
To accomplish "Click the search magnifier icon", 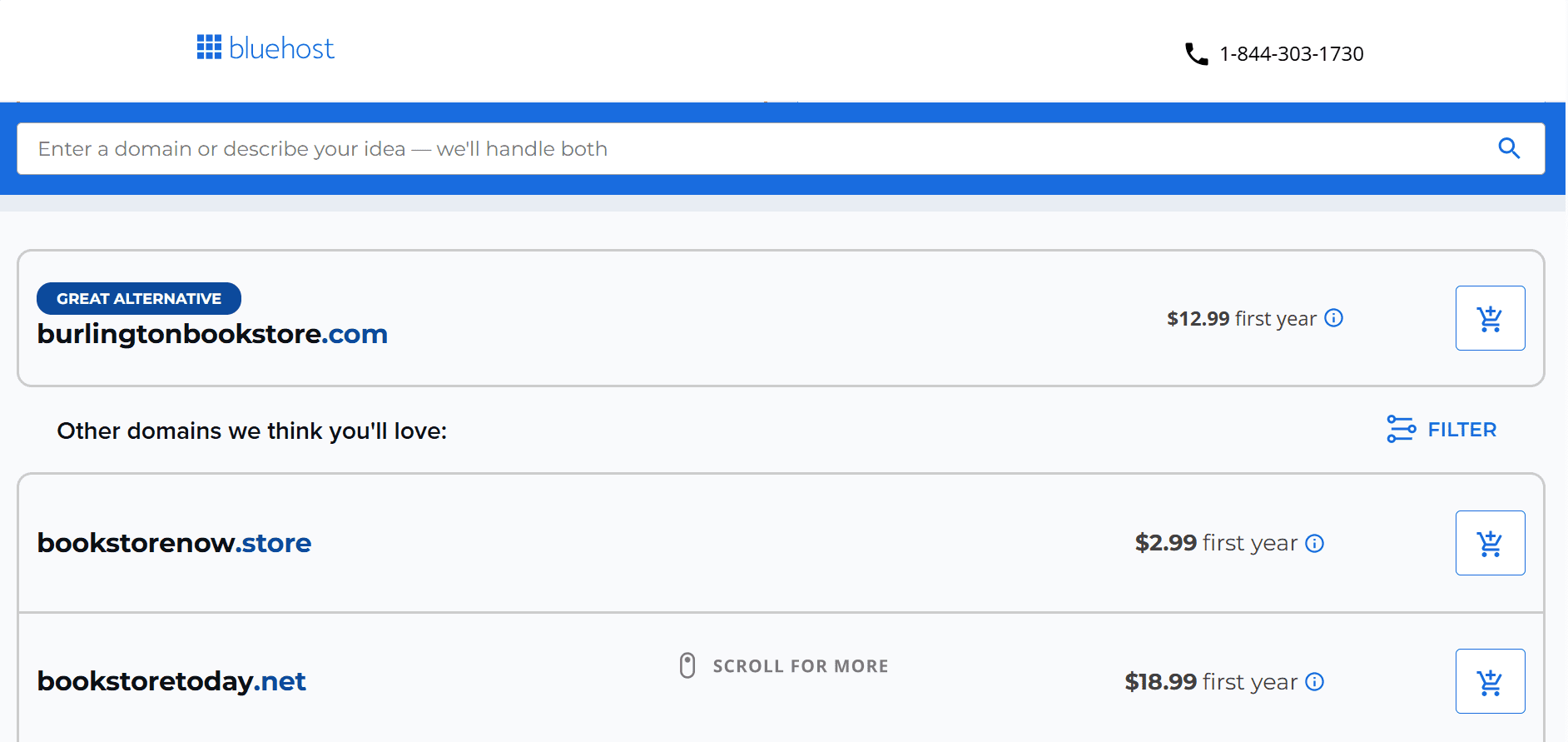I will pos(1510,148).
